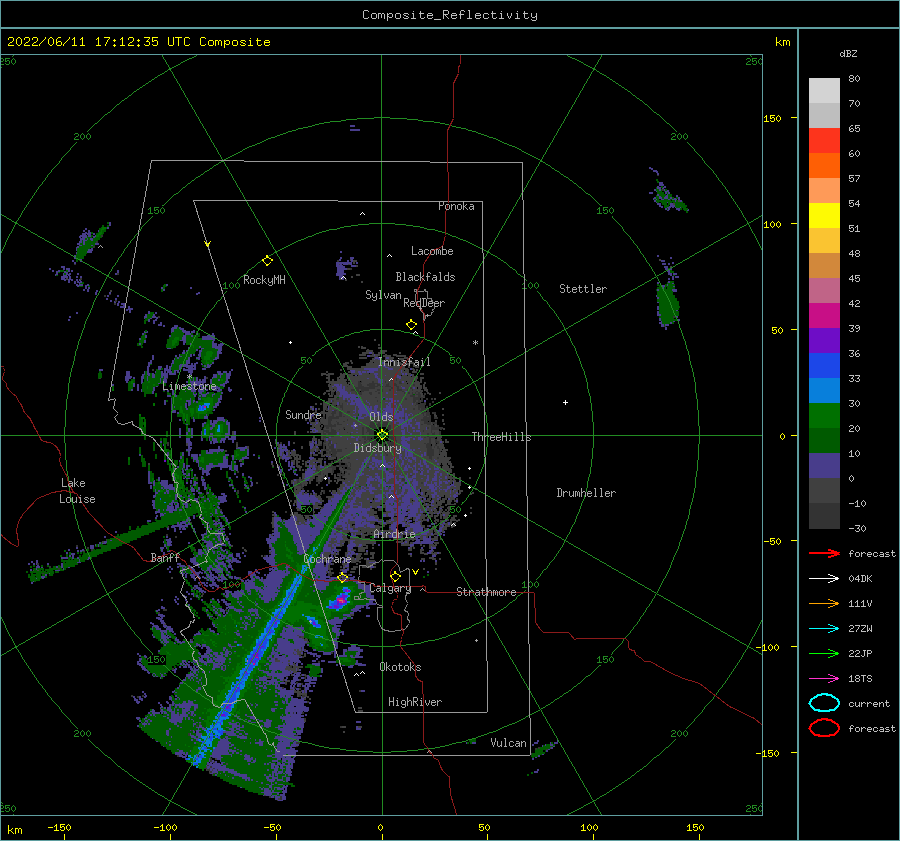
Task: Click the Sundre town label
Action: click(303, 414)
